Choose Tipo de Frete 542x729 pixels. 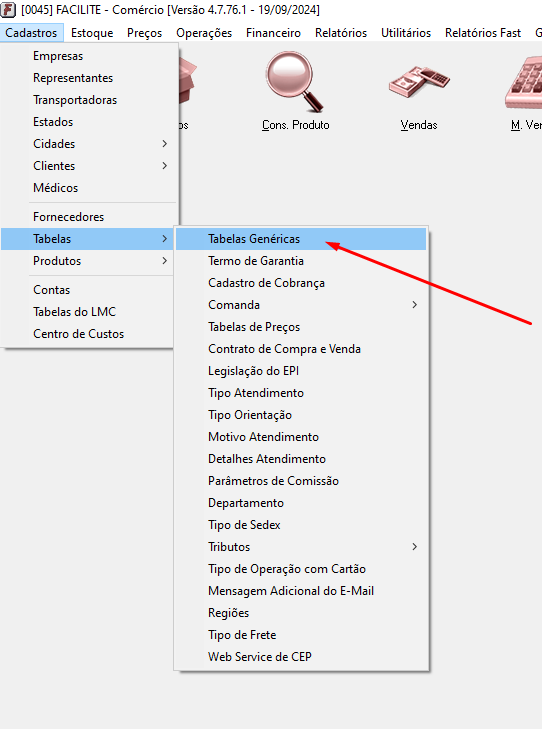click(x=301, y=635)
